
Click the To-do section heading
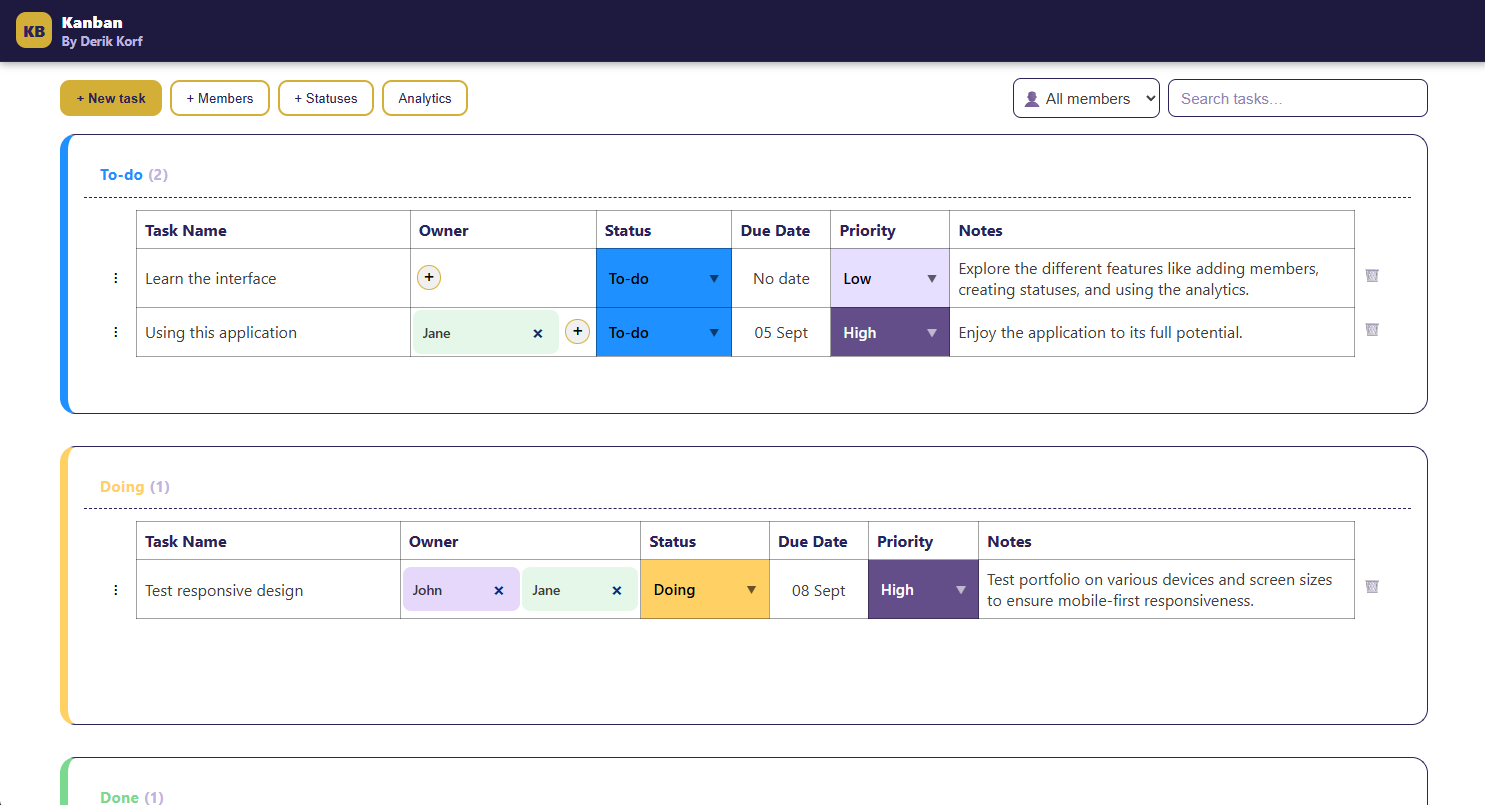(x=134, y=174)
